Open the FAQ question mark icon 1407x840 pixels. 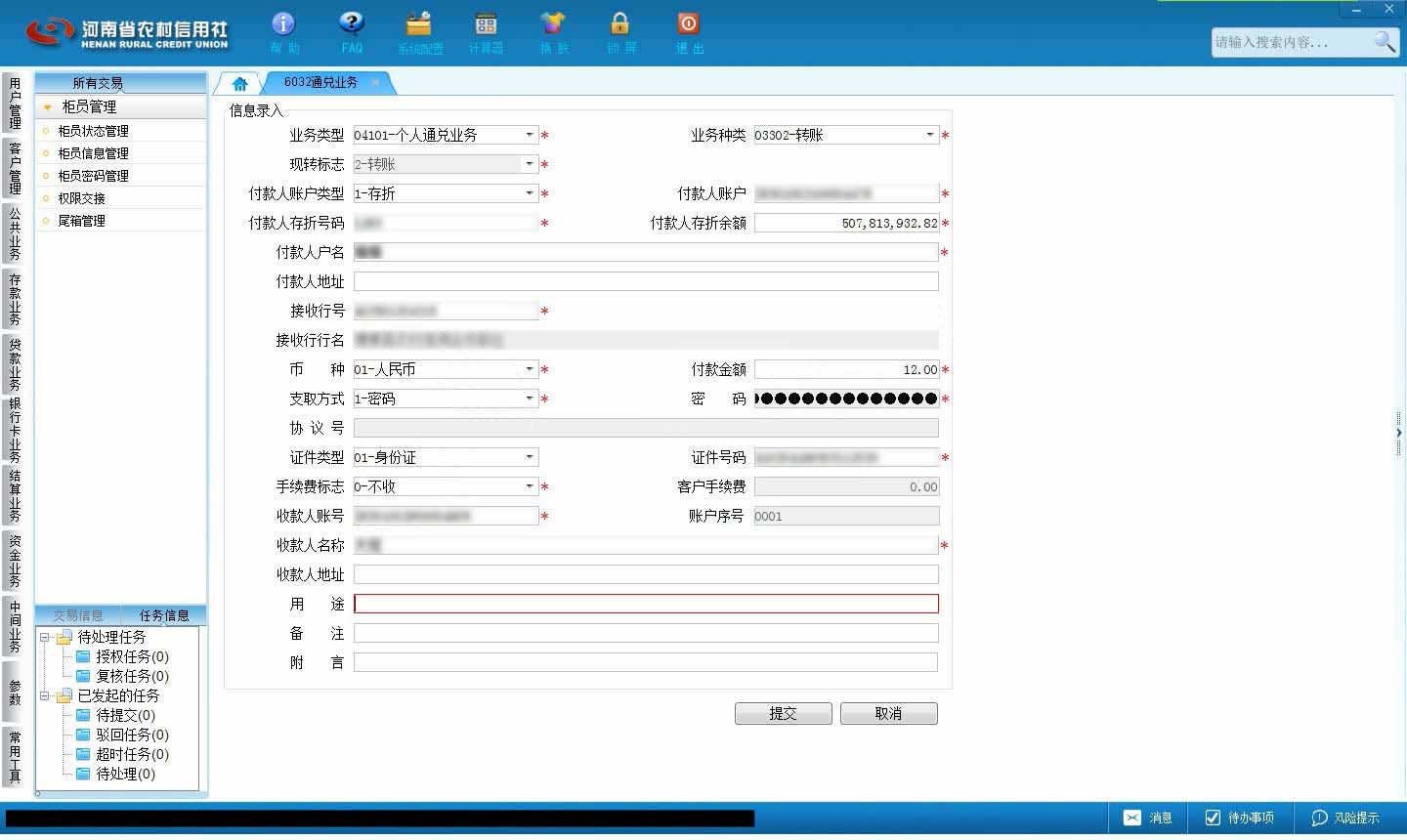point(352,24)
